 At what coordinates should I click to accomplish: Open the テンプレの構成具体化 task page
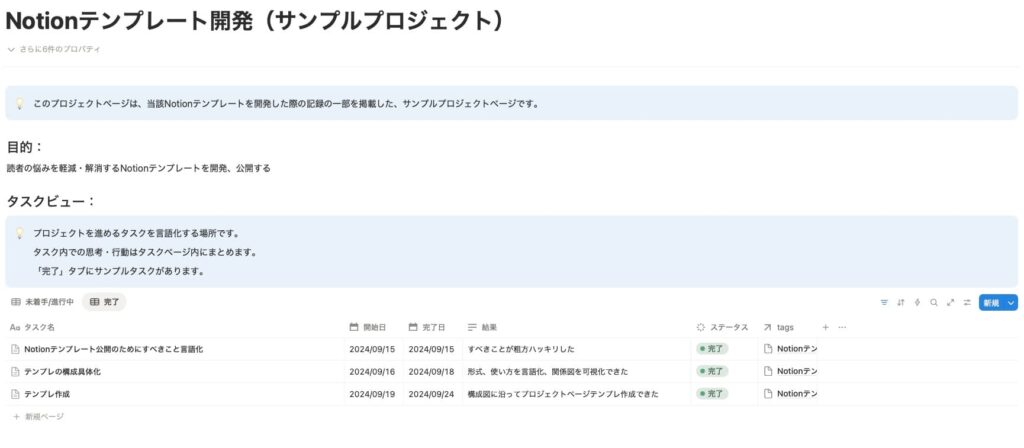[62, 372]
